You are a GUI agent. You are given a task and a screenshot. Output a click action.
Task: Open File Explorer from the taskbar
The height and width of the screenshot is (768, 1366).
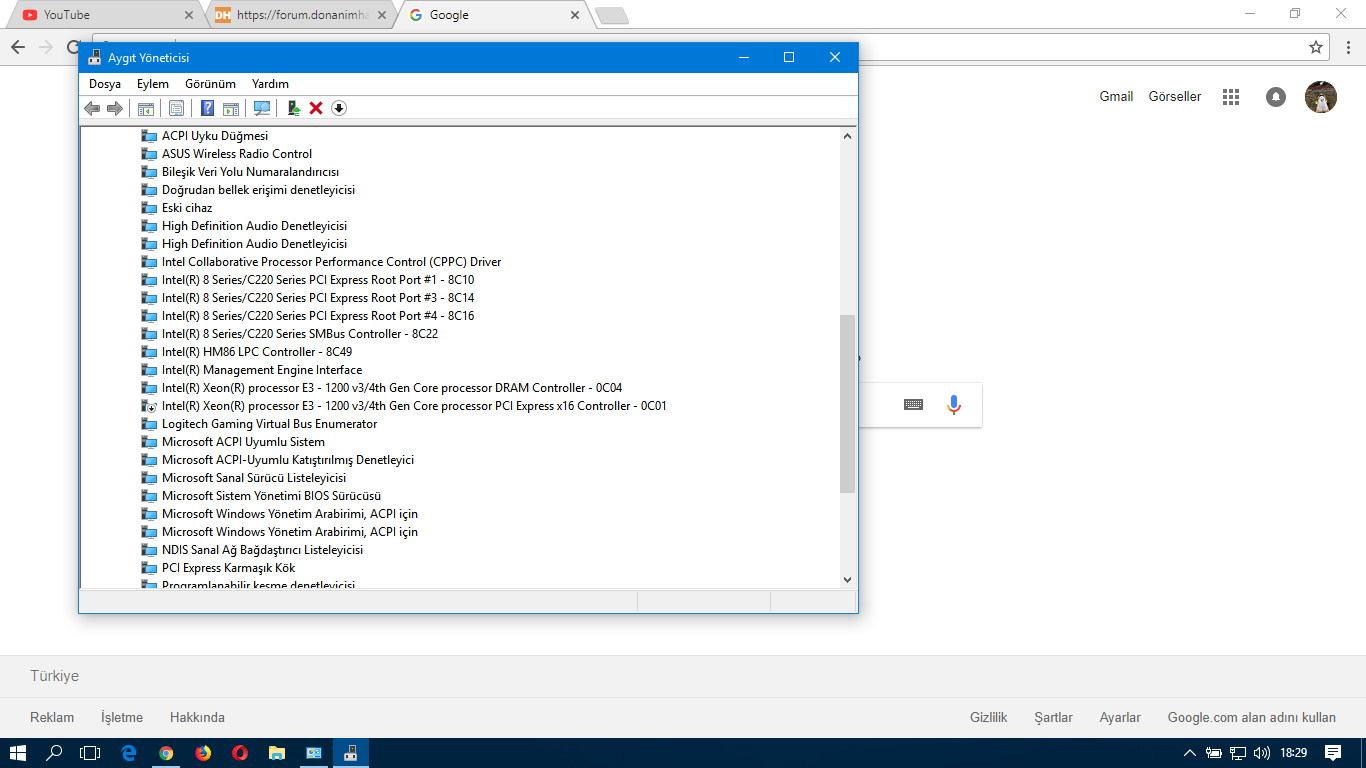[x=277, y=753]
